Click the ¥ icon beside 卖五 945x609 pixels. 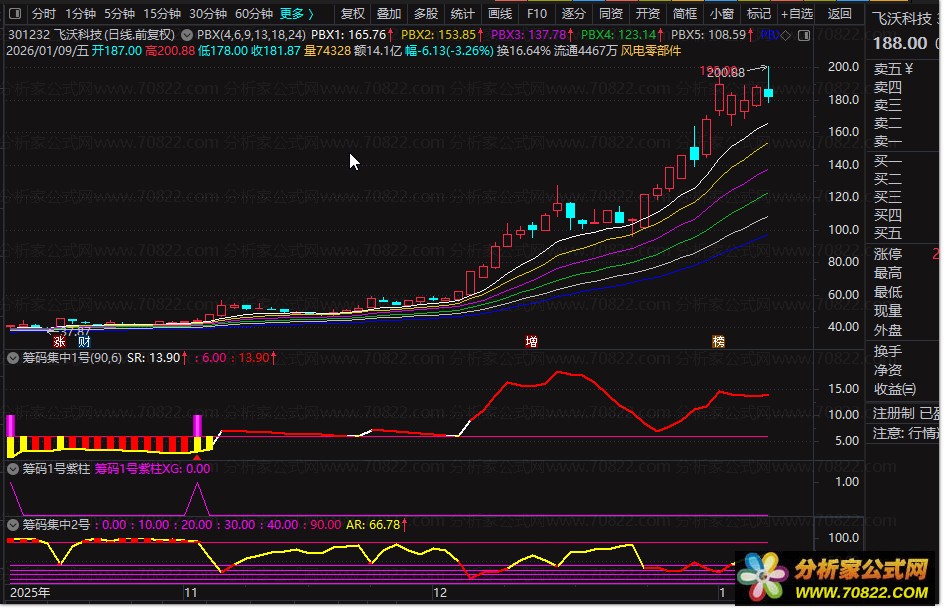[909, 69]
